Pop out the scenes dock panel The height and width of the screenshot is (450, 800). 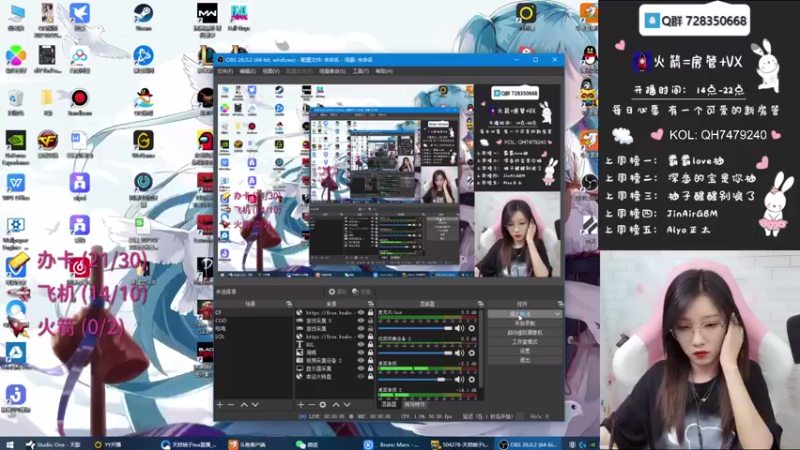point(289,304)
